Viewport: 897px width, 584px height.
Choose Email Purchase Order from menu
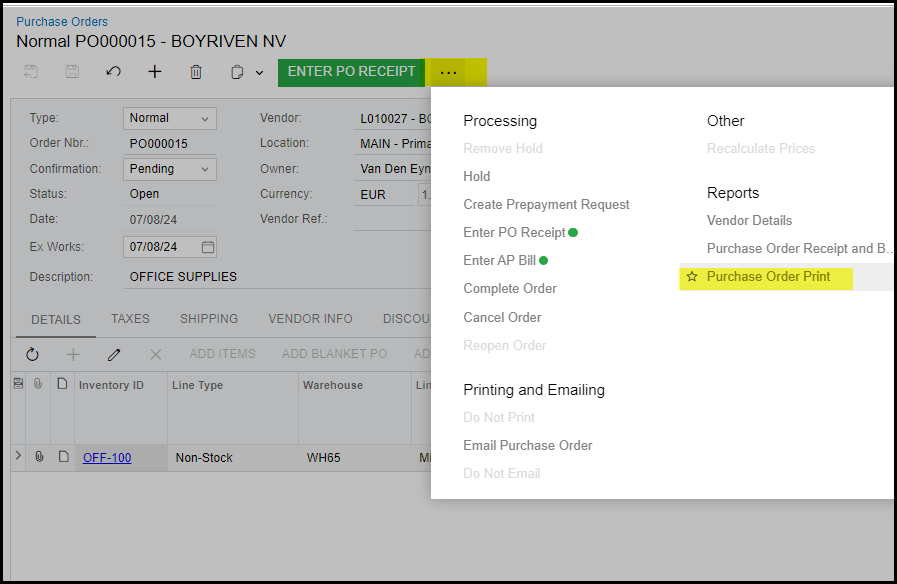(527, 445)
